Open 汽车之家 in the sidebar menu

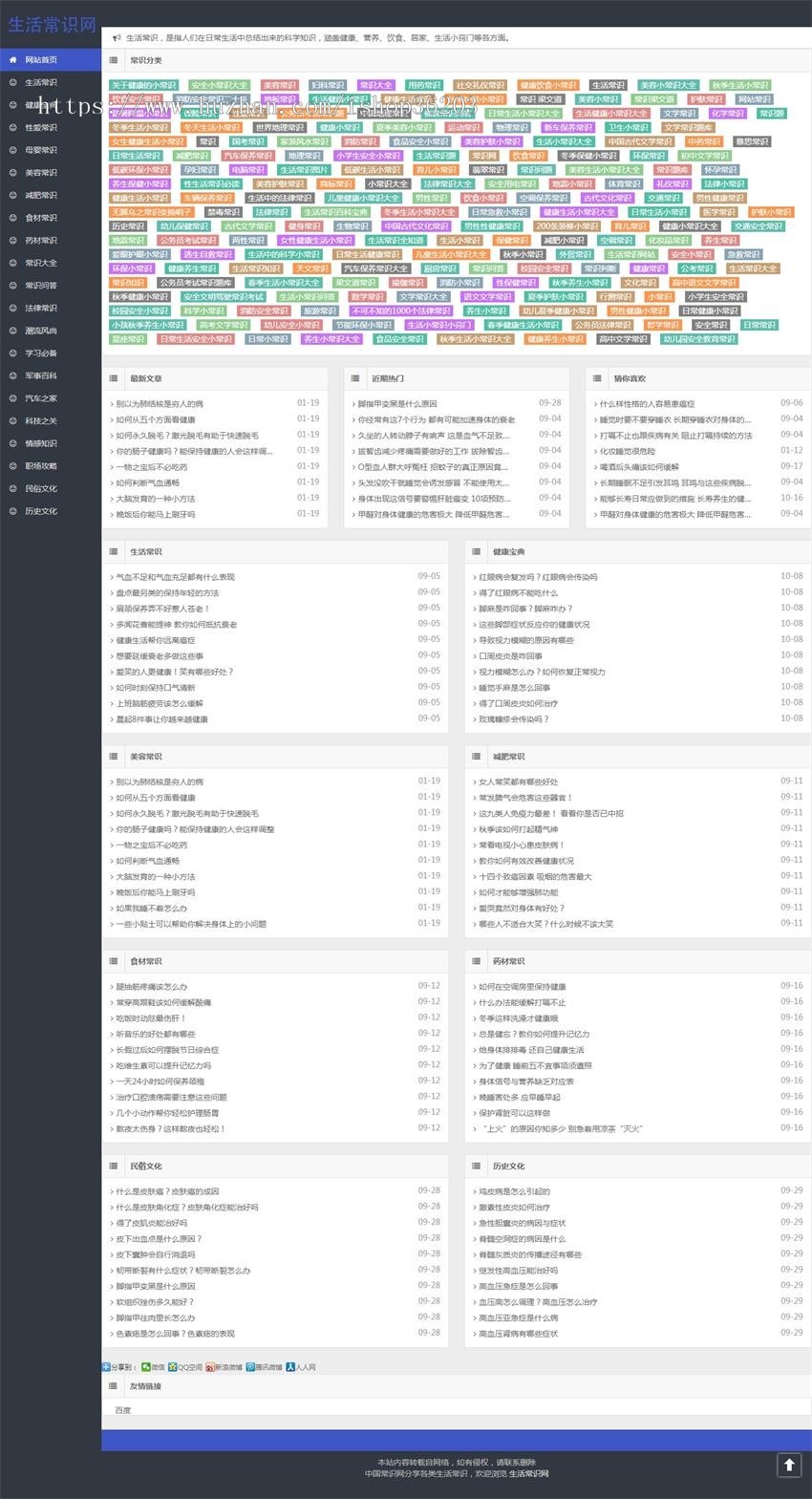(x=41, y=398)
